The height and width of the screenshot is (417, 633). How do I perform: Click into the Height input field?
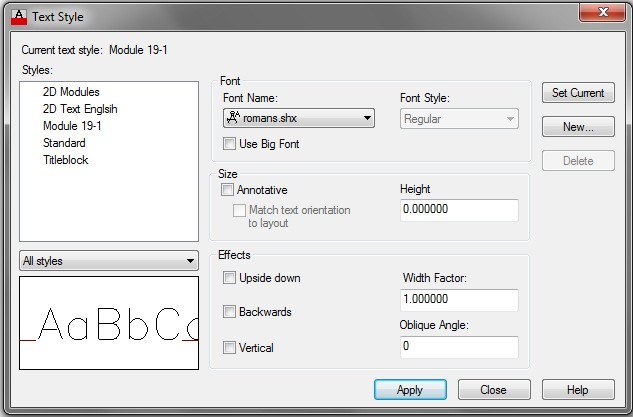pos(458,210)
